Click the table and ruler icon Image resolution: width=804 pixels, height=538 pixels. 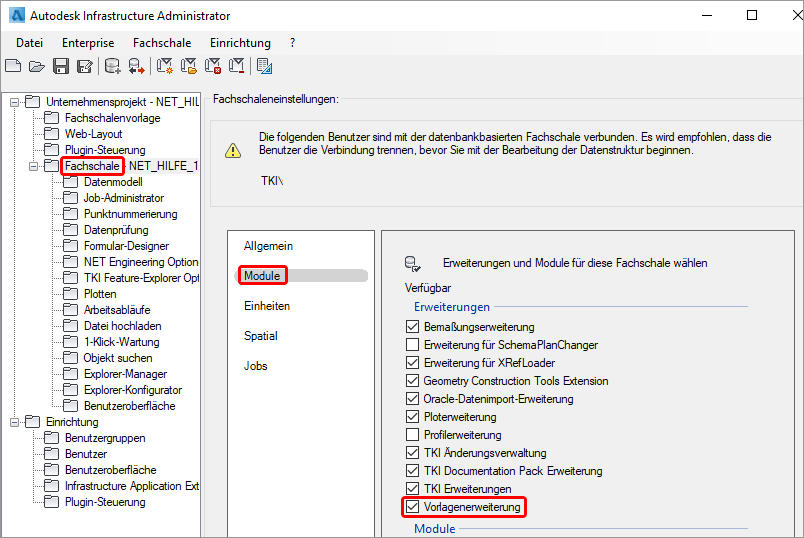[x=265, y=66]
